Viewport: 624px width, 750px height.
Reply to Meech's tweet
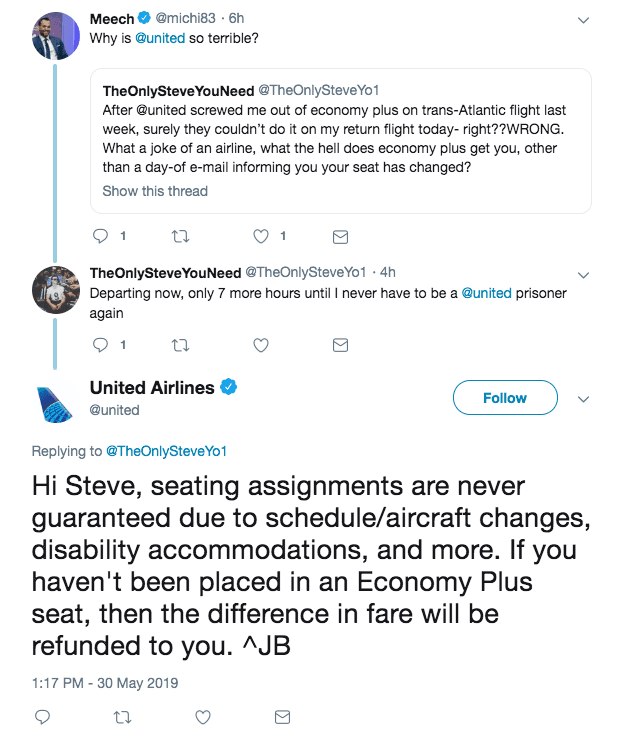tap(99, 237)
